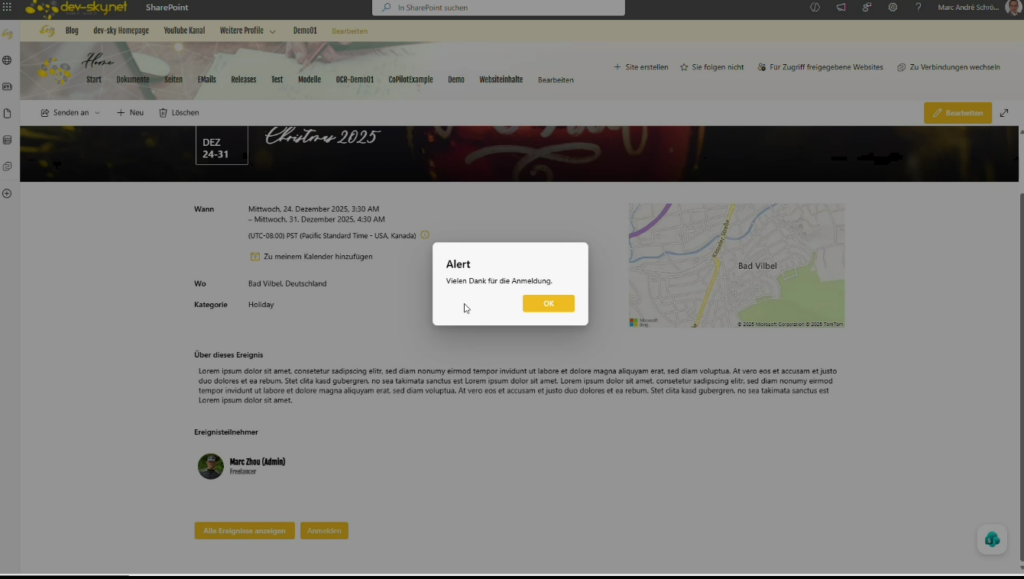
Task: Click the Anmelden button
Action: pyautogui.click(x=324, y=531)
